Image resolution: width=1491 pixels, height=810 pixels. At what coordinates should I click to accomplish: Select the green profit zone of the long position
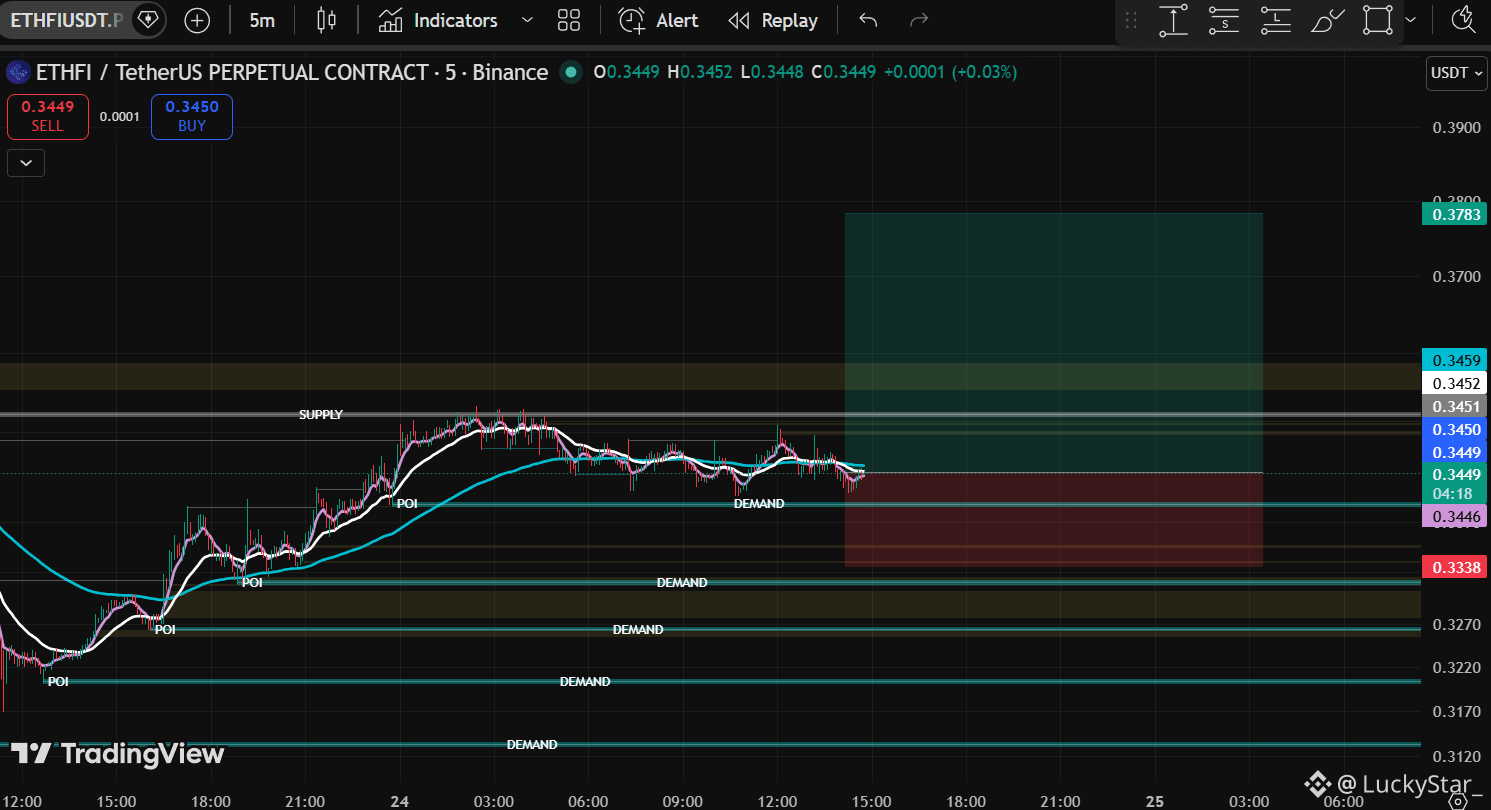tap(1053, 342)
